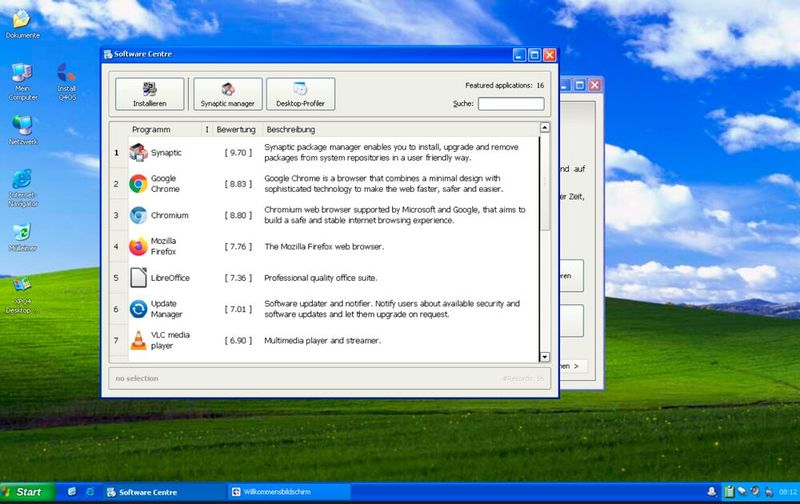Viewport: 800px width, 504px height.
Task: Select the VLC media player cone icon
Action: click(138, 340)
